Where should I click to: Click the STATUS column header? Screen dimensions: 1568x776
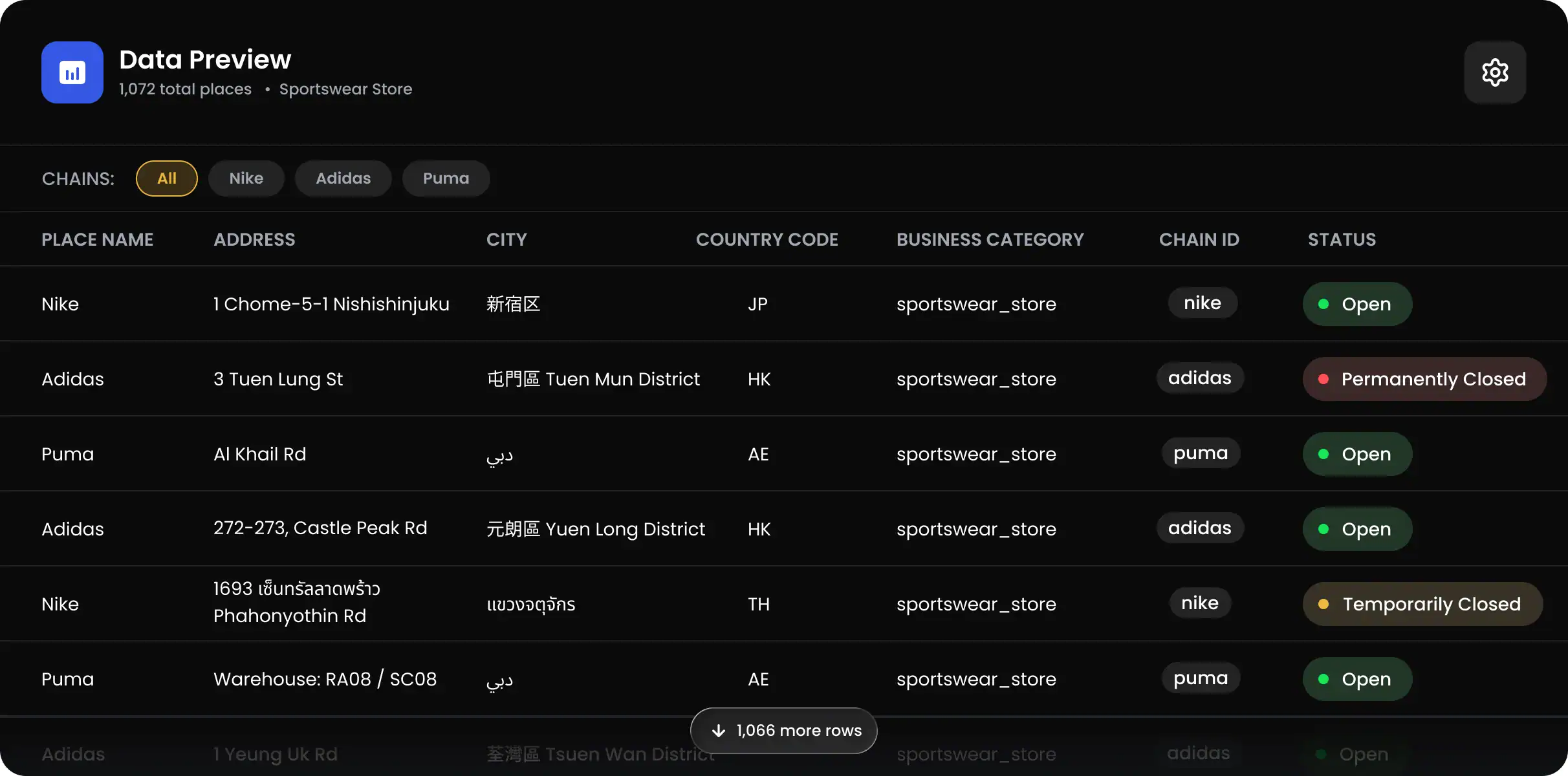[x=1342, y=240]
